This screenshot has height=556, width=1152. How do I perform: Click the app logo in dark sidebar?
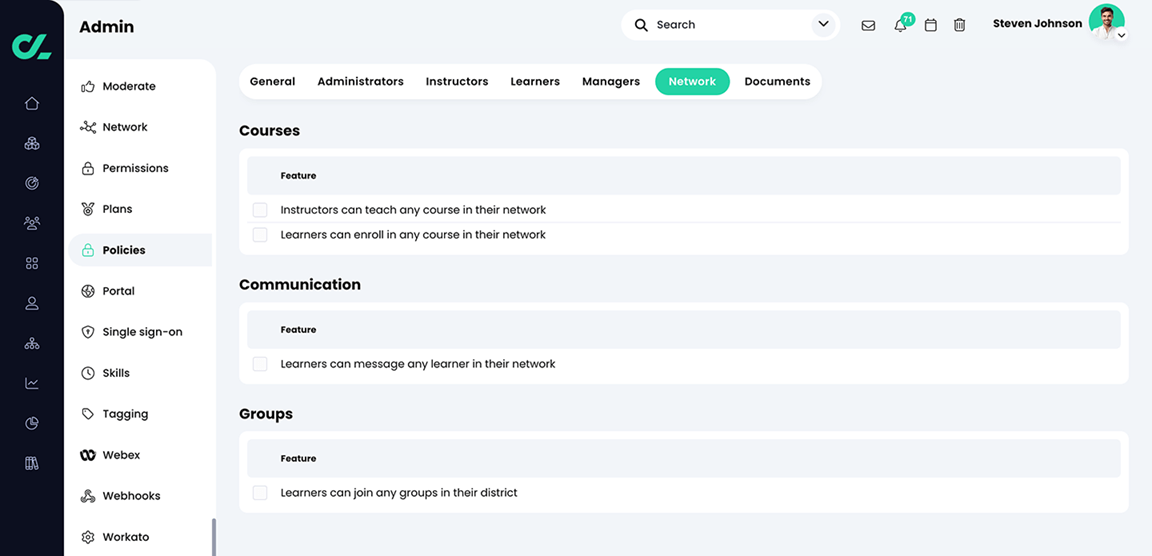32,46
